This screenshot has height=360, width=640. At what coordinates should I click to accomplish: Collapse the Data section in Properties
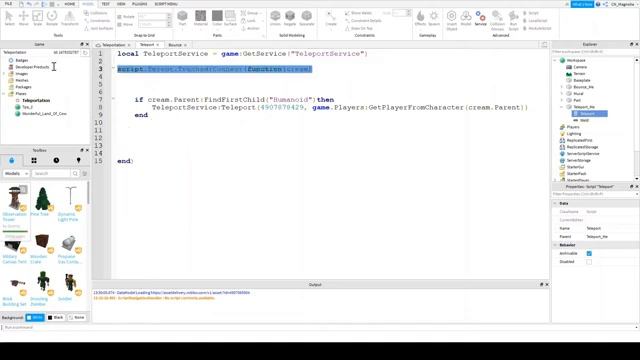click(x=555, y=203)
